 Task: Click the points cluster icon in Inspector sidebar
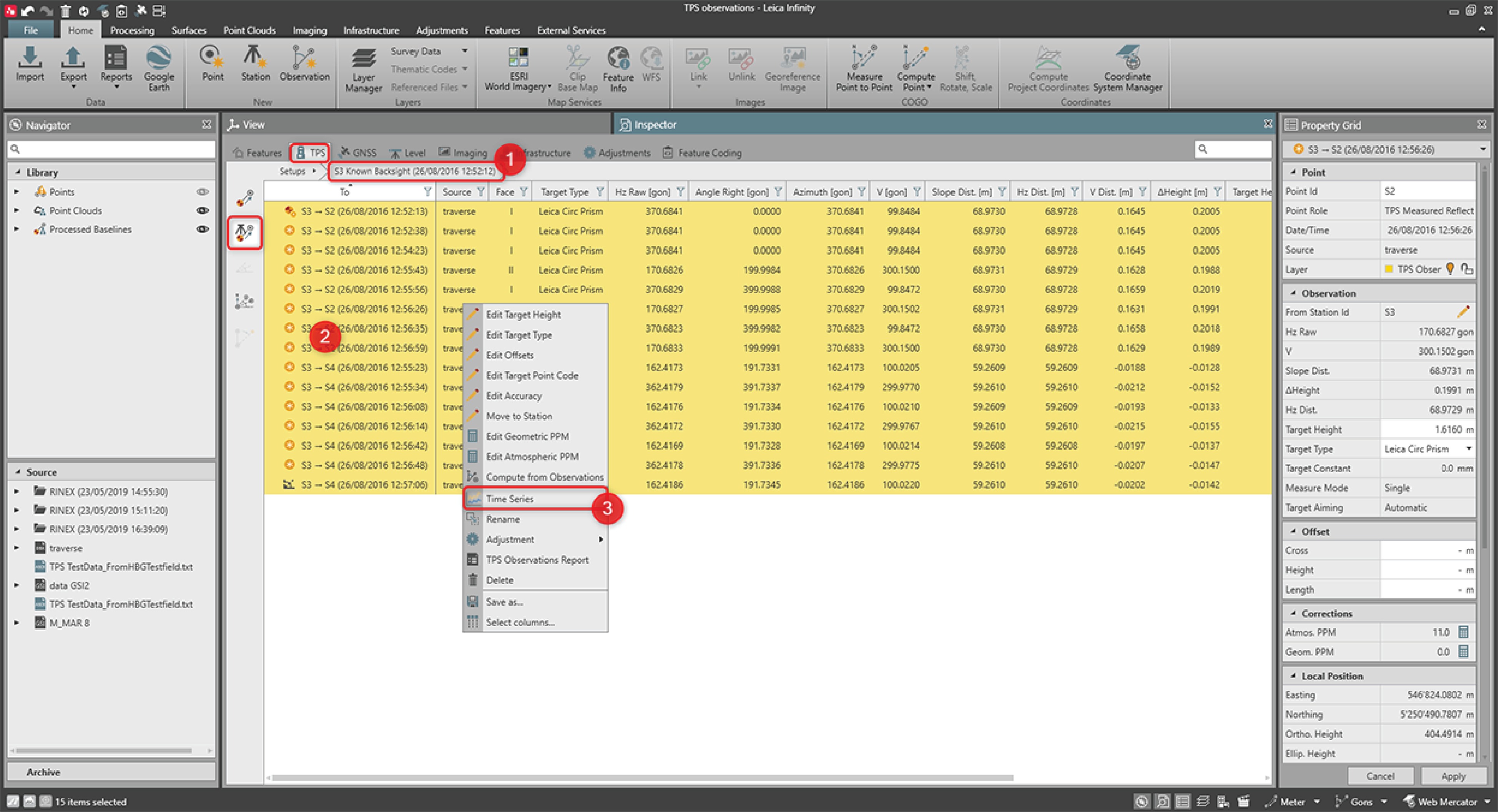coord(244,301)
